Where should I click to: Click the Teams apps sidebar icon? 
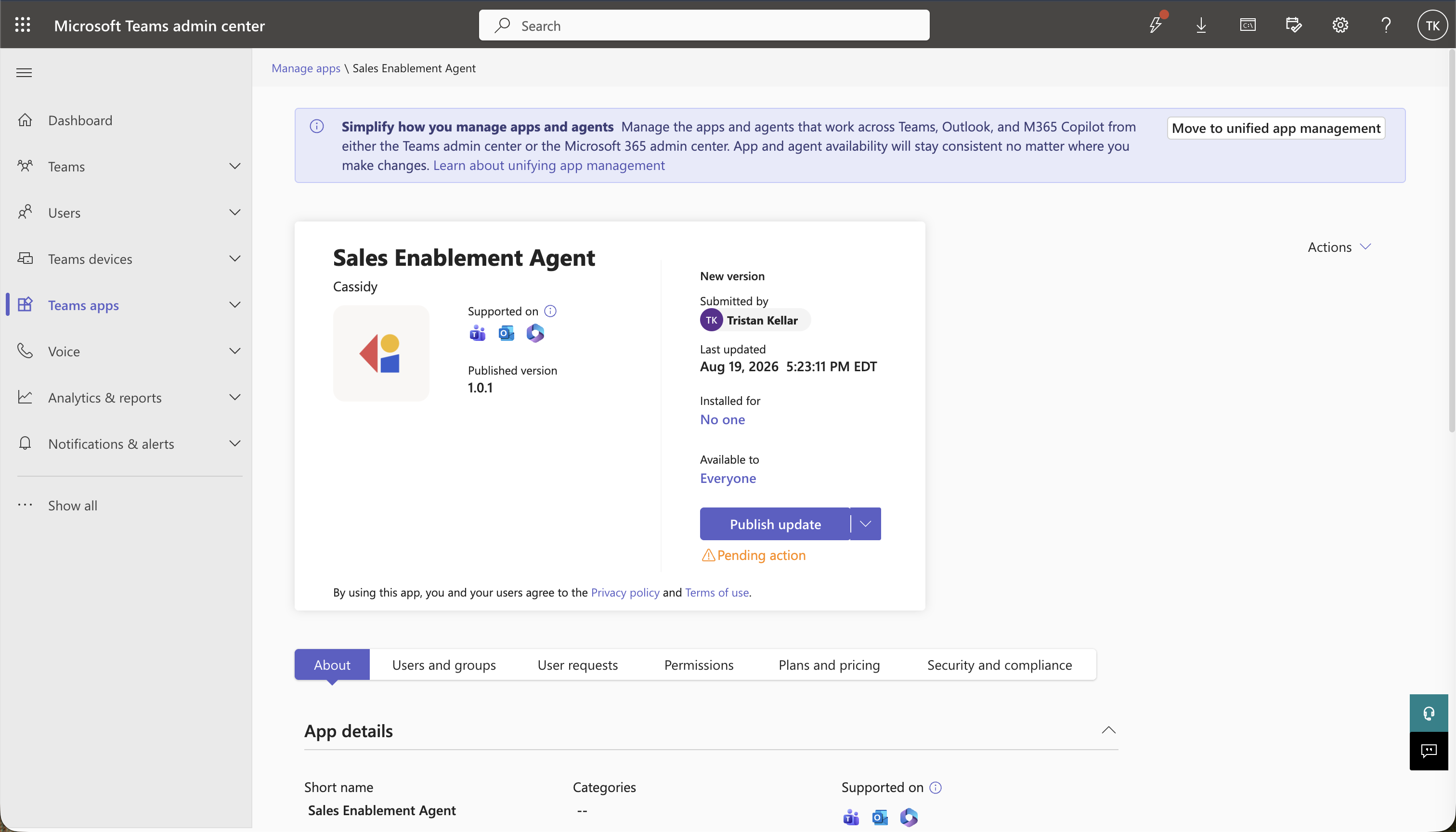tap(25, 305)
